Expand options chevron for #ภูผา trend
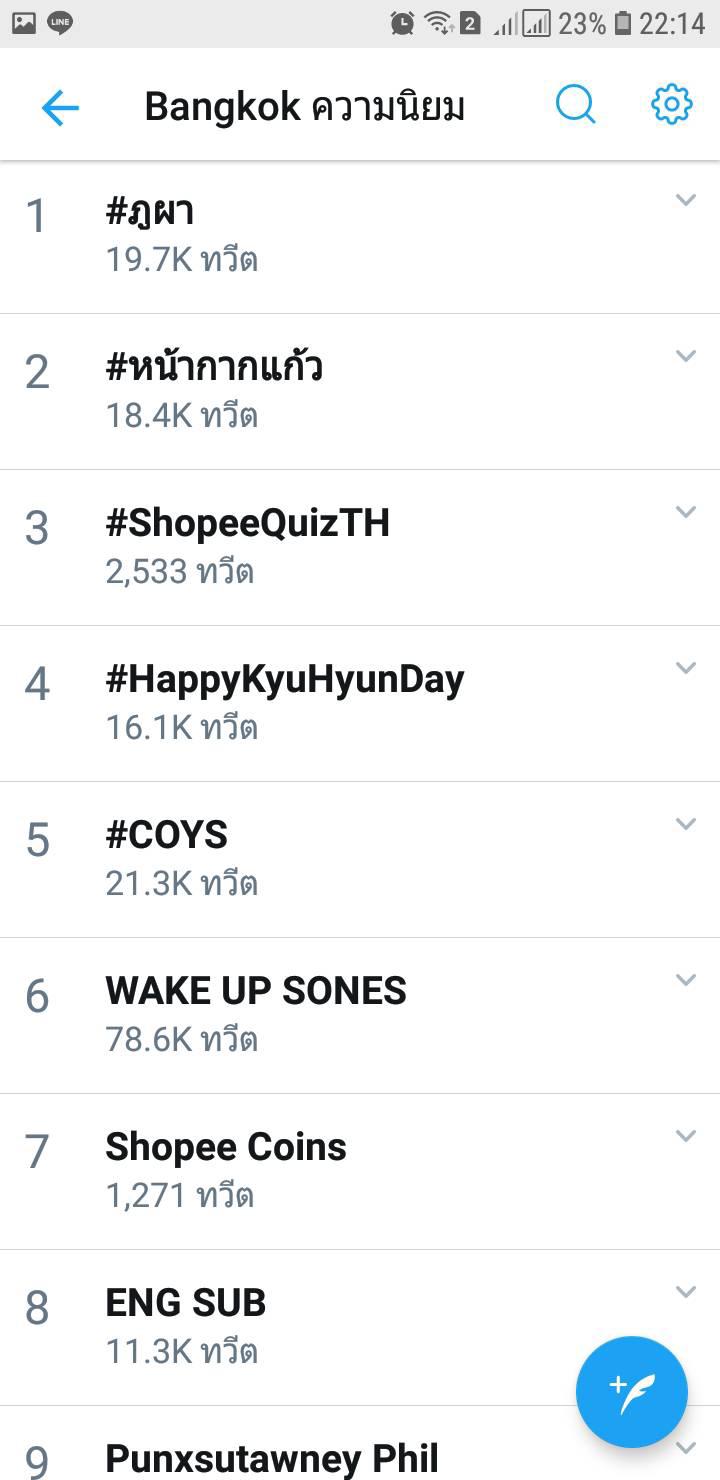The height and width of the screenshot is (1480, 720). click(685, 200)
